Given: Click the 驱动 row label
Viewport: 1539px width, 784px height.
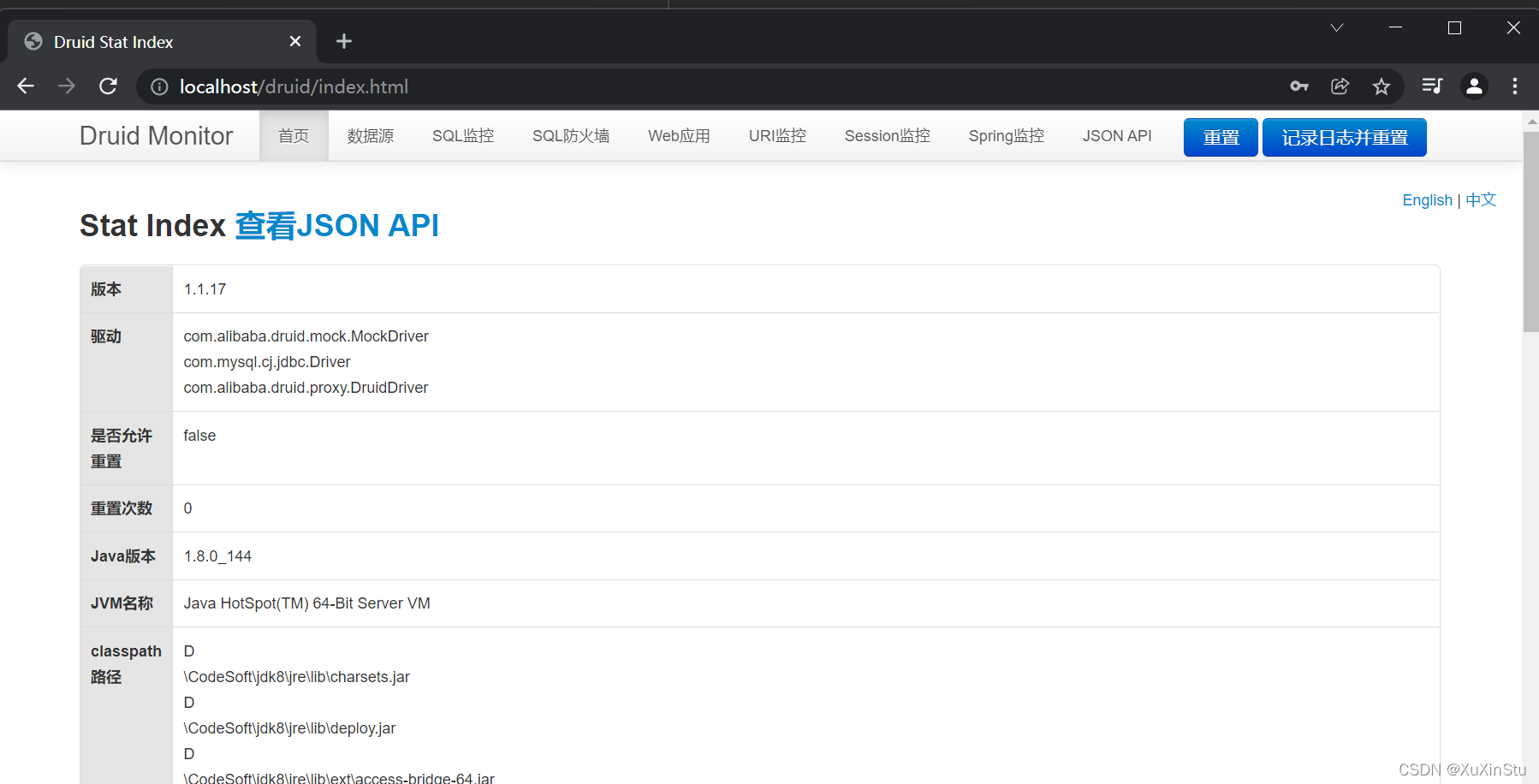Looking at the screenshot, I should click(x=106, y=336).
